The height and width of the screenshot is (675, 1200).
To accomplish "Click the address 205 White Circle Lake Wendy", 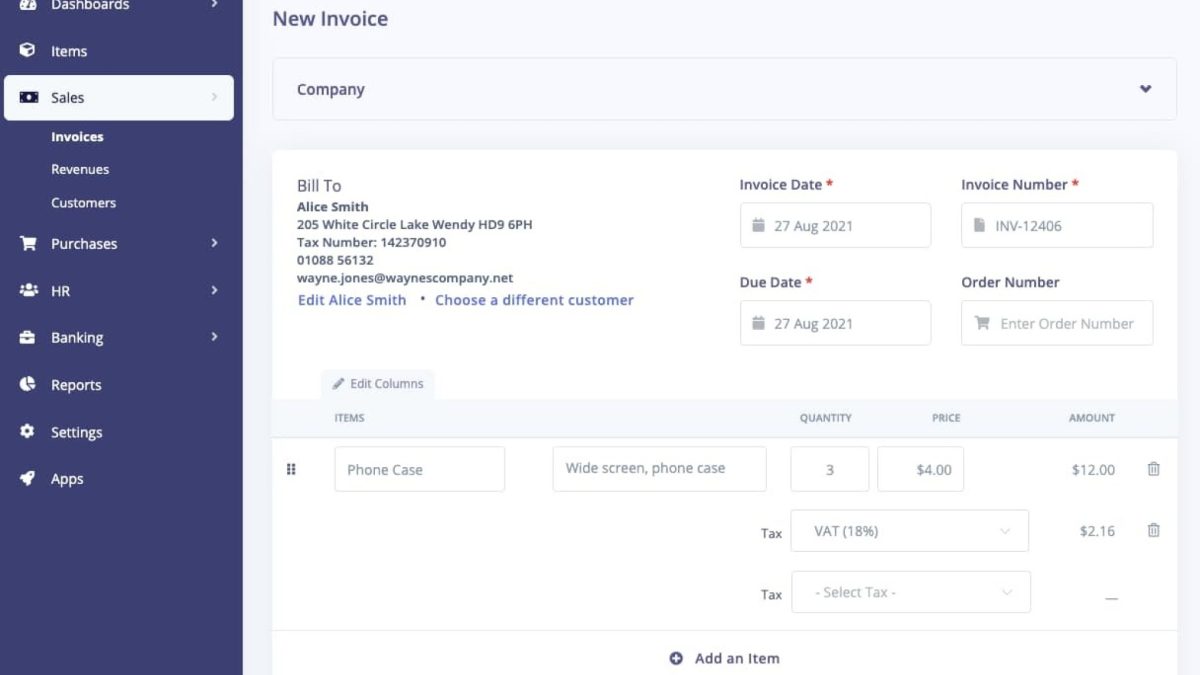I will pos(387,224).
